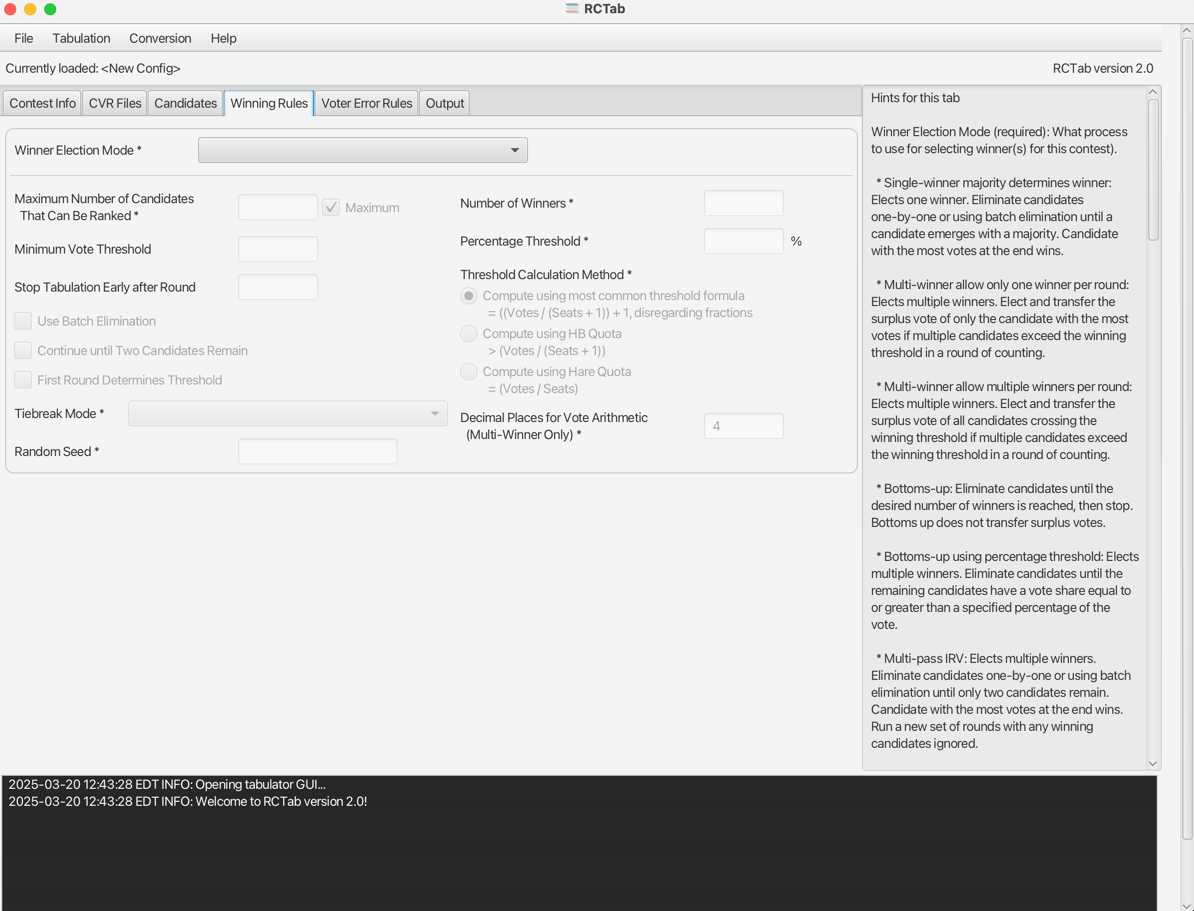Select Compute using HB Quota radio
Image resolution: width=1194 pixels, height=911 pixels.
tap(469, 334)
